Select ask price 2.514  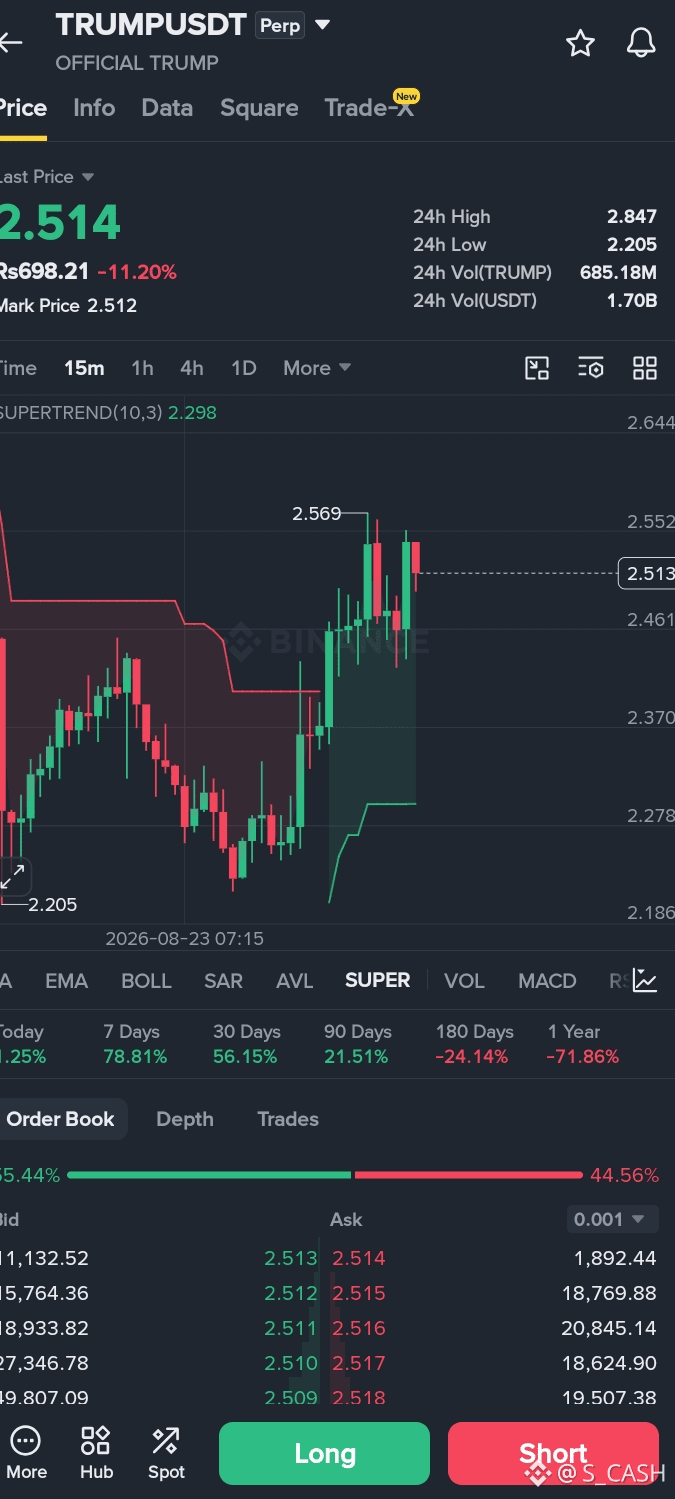tap(359, 1258)
